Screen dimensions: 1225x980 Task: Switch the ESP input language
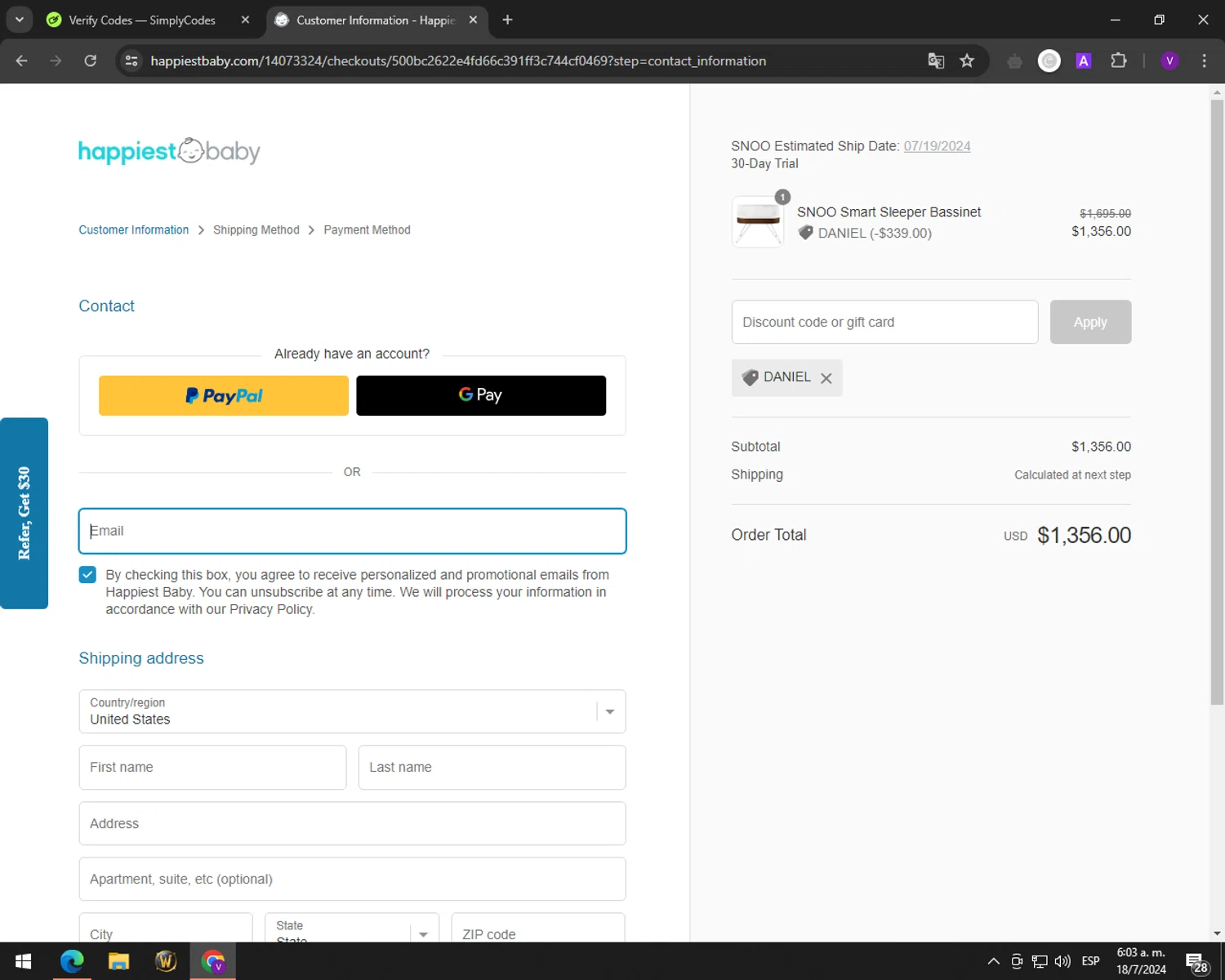(x=1090, y=961)
